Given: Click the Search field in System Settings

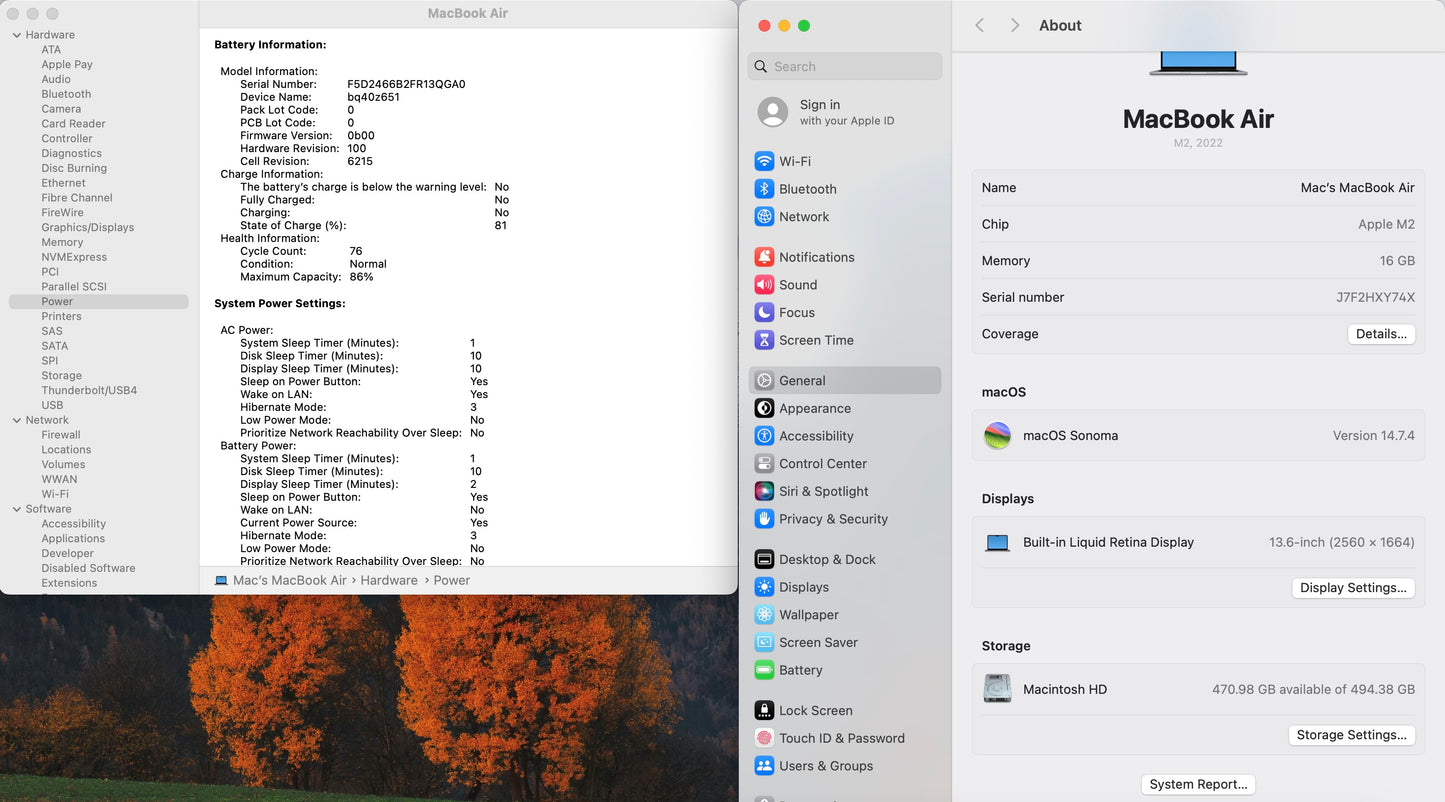Looking at the screenshot, I should (845, 66).
